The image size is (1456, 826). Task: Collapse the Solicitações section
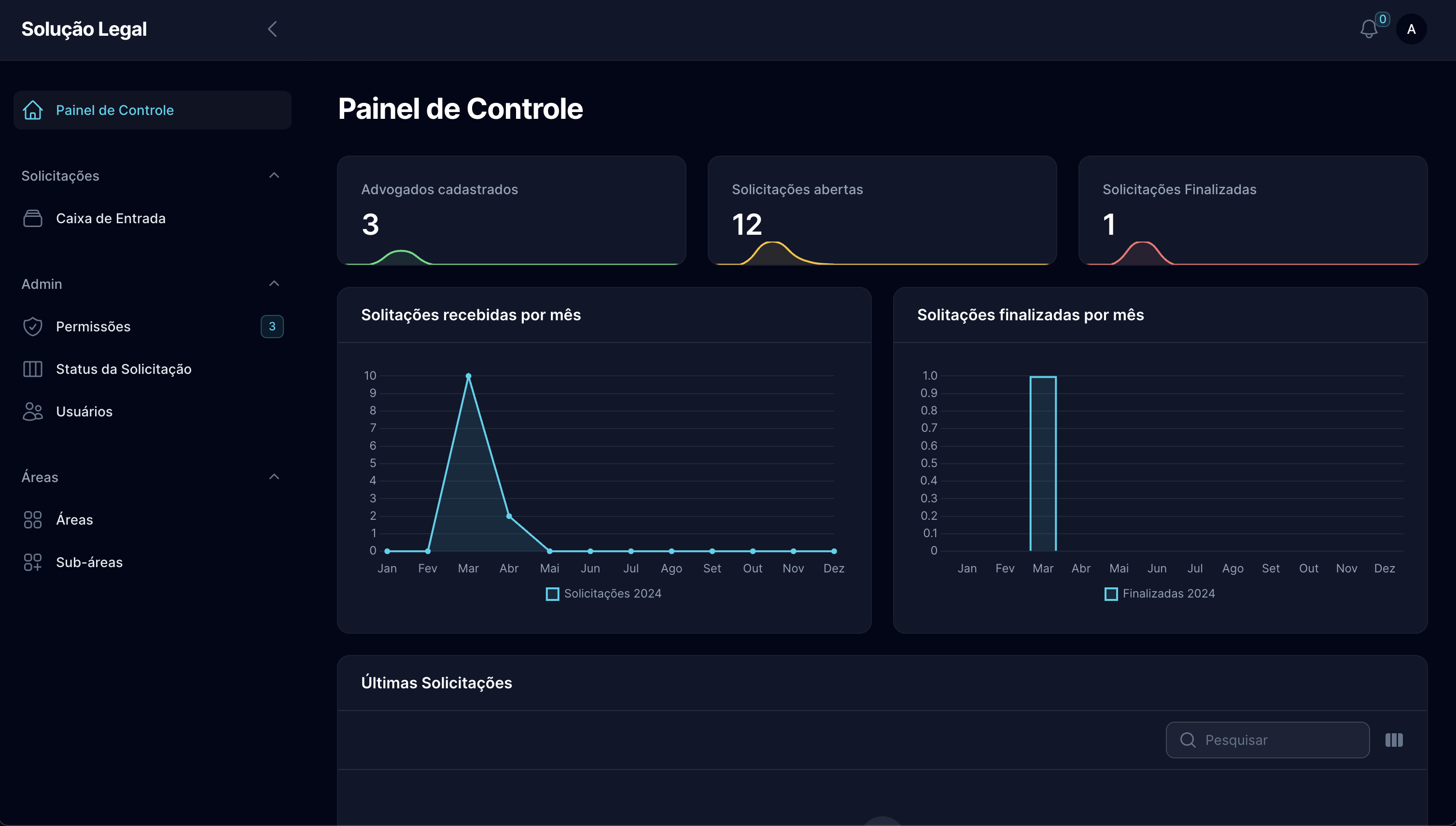(x=274, y=175)
